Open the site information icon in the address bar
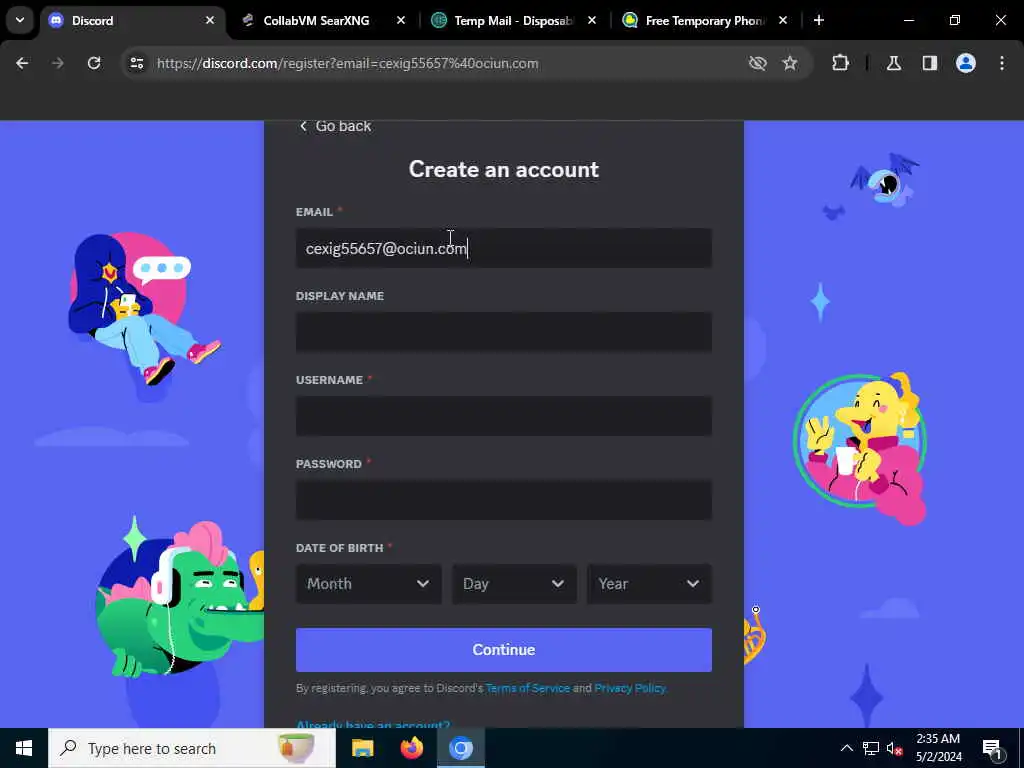This screenshot has height=768, width=1024. coord(136,63)
